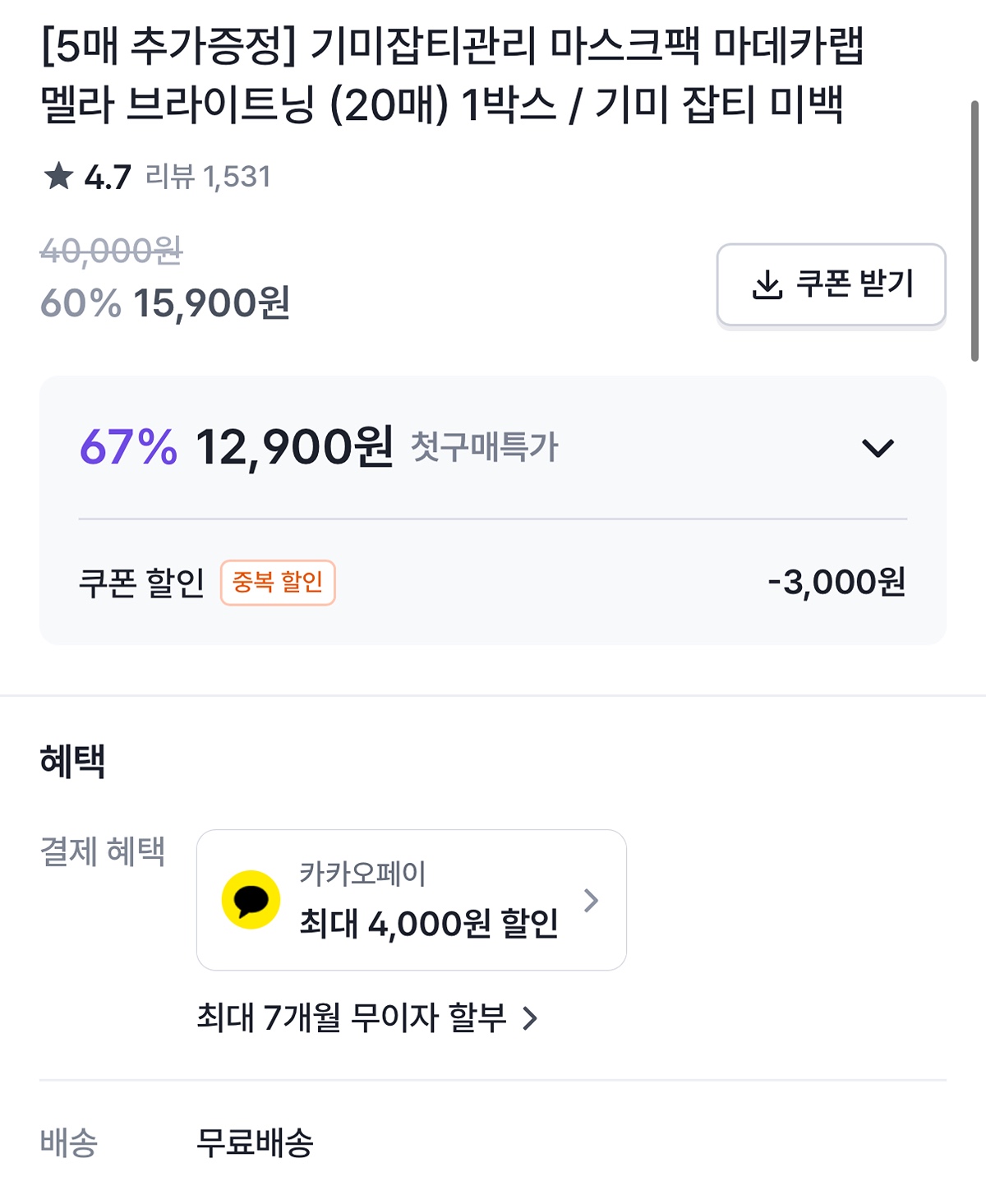Click the vertical scrollbar on the right
986x1204 pixels.
974,230
